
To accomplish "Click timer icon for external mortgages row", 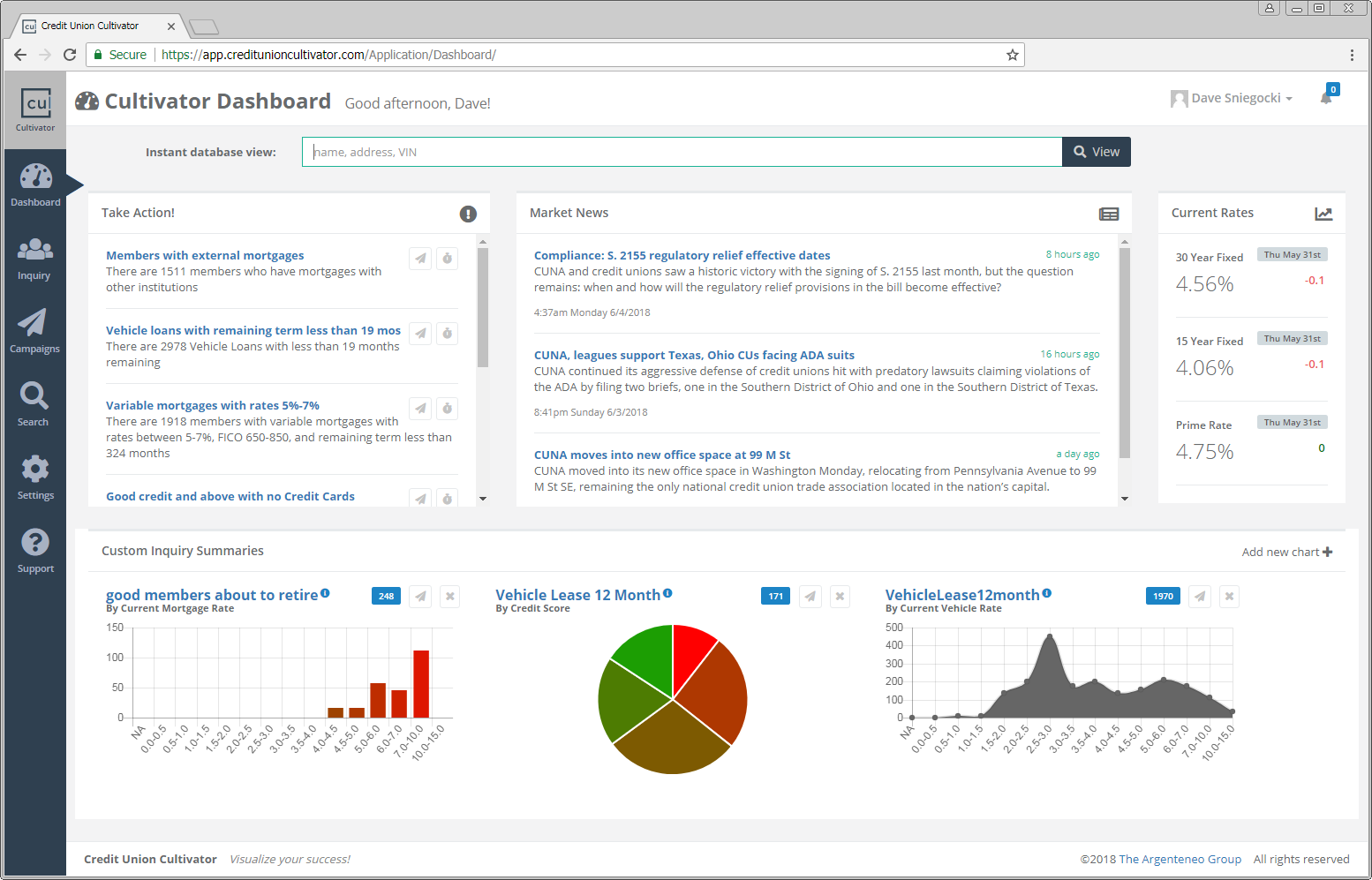I will [x=448, y=259].
